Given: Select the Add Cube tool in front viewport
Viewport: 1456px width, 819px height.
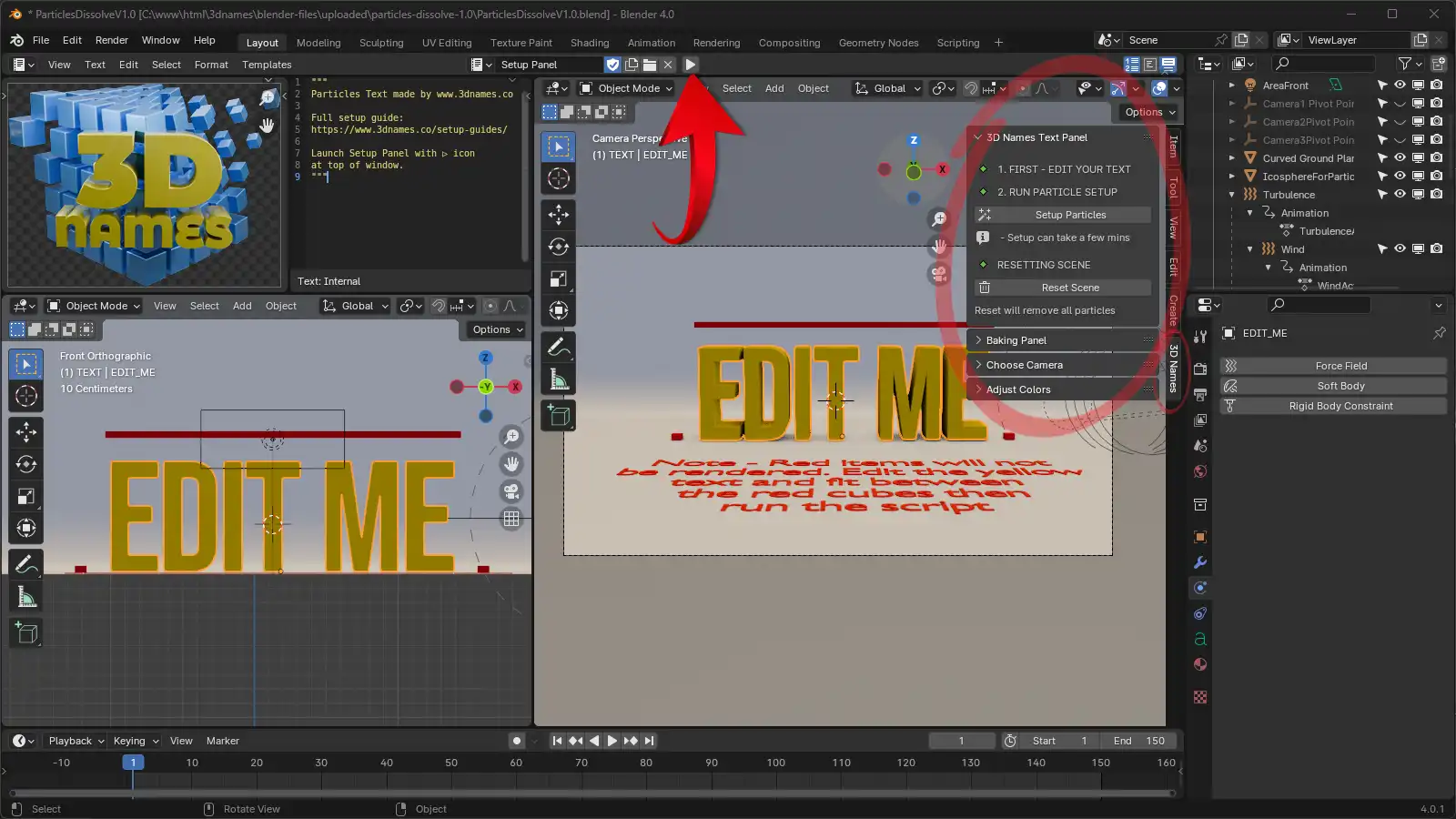Looking at the screenshot, I should tap(26, 633).
